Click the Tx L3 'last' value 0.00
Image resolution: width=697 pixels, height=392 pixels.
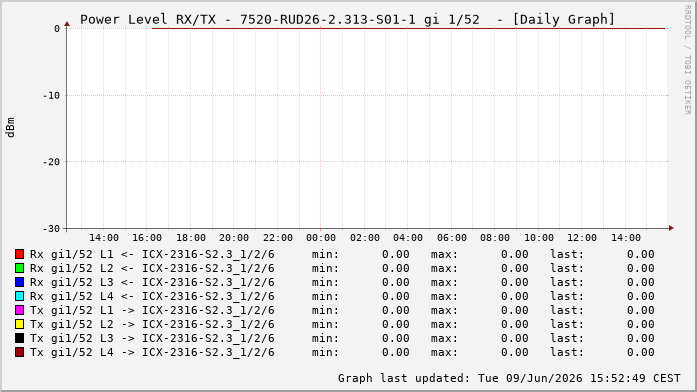click(641, 338)
